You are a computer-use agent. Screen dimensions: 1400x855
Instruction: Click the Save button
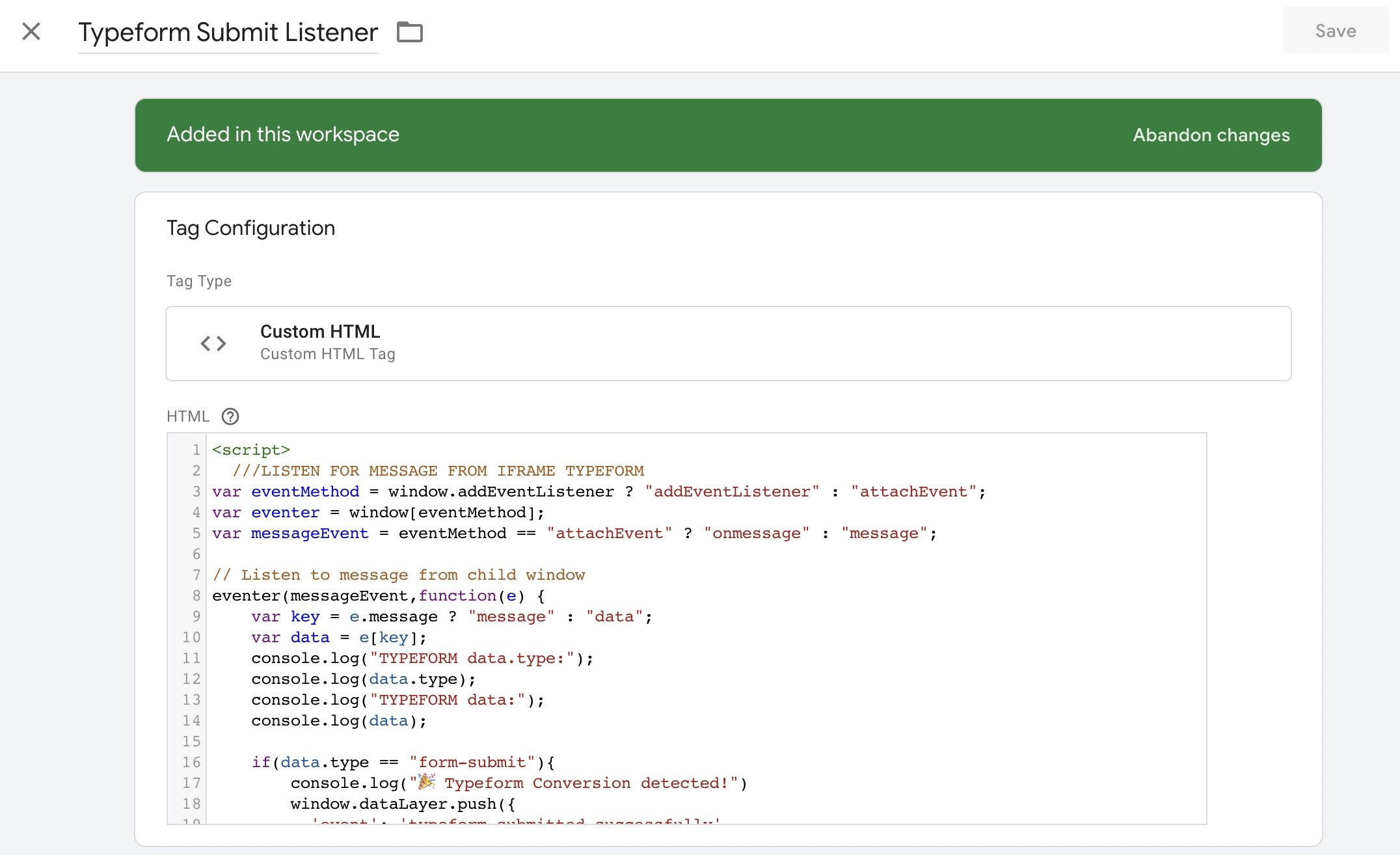click(1336, 31)
